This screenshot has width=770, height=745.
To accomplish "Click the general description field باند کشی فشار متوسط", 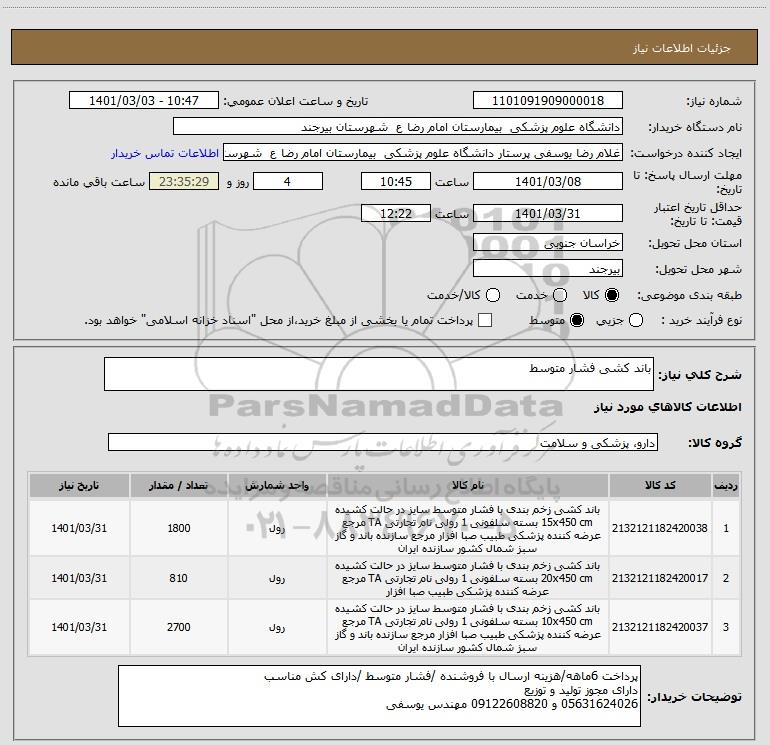I will coord(379,374).
